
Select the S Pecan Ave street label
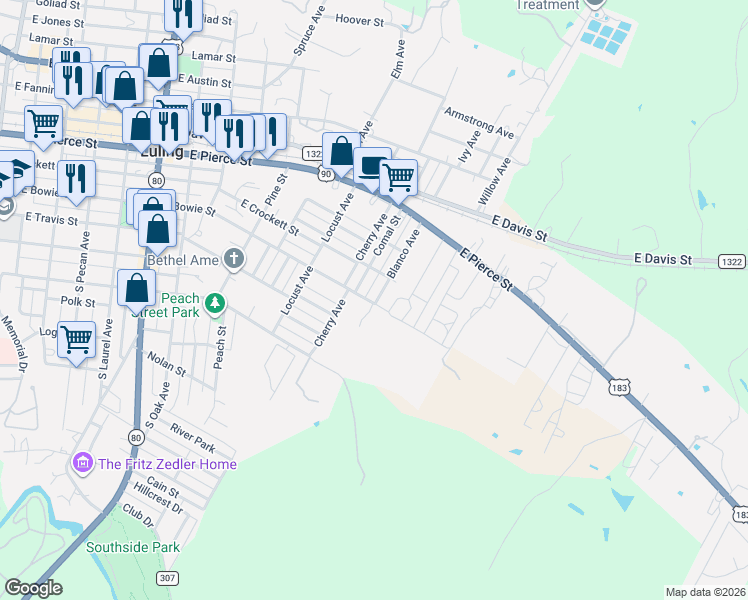tap(82, 262)
